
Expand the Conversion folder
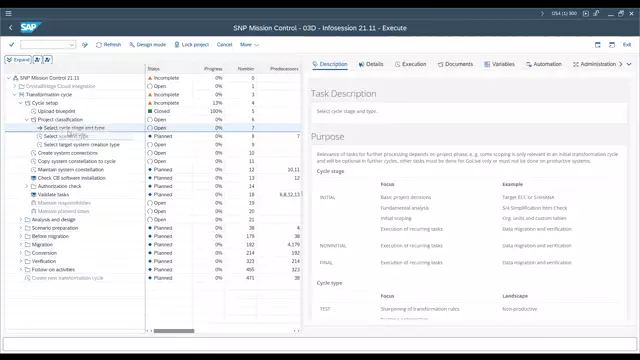pyautogui.click(x=21, y=253)
